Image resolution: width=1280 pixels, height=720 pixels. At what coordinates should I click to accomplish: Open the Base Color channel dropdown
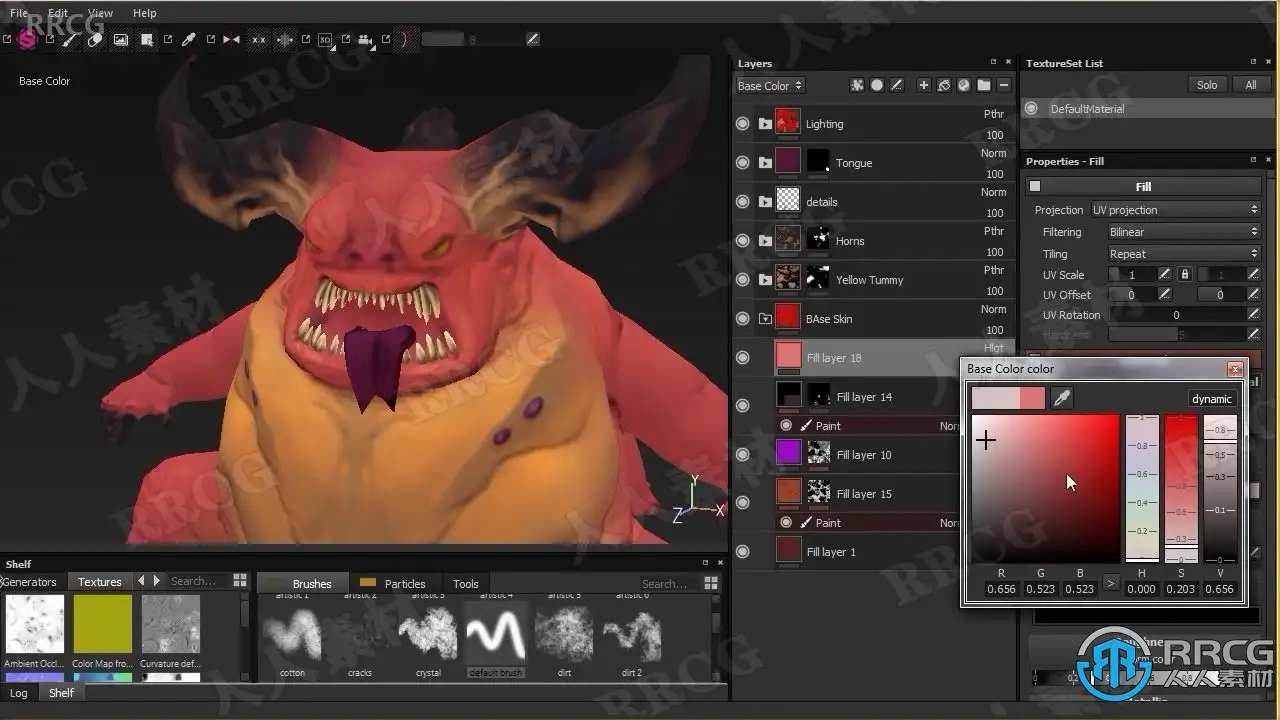(x=770, y=86)
